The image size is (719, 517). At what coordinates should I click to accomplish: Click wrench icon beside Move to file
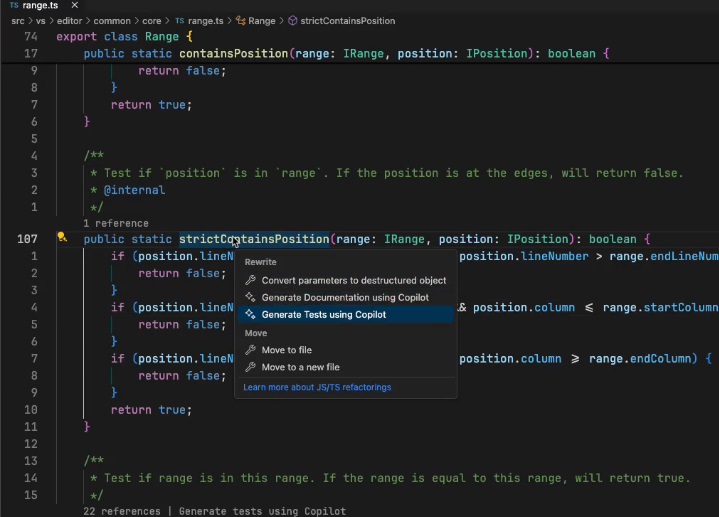pyautogui.click(x=250, y=350)
